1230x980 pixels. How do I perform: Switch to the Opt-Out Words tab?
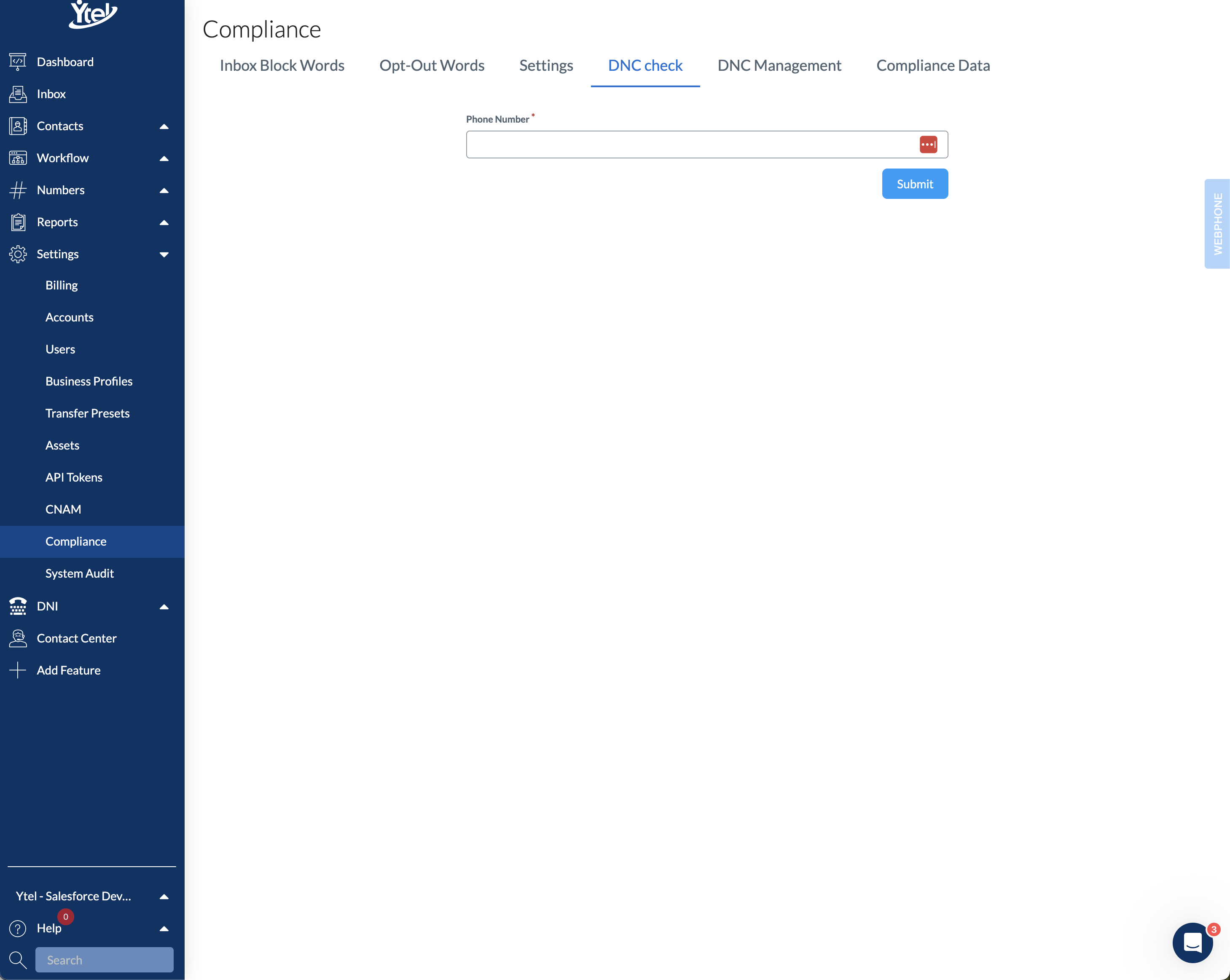(431, 66)
